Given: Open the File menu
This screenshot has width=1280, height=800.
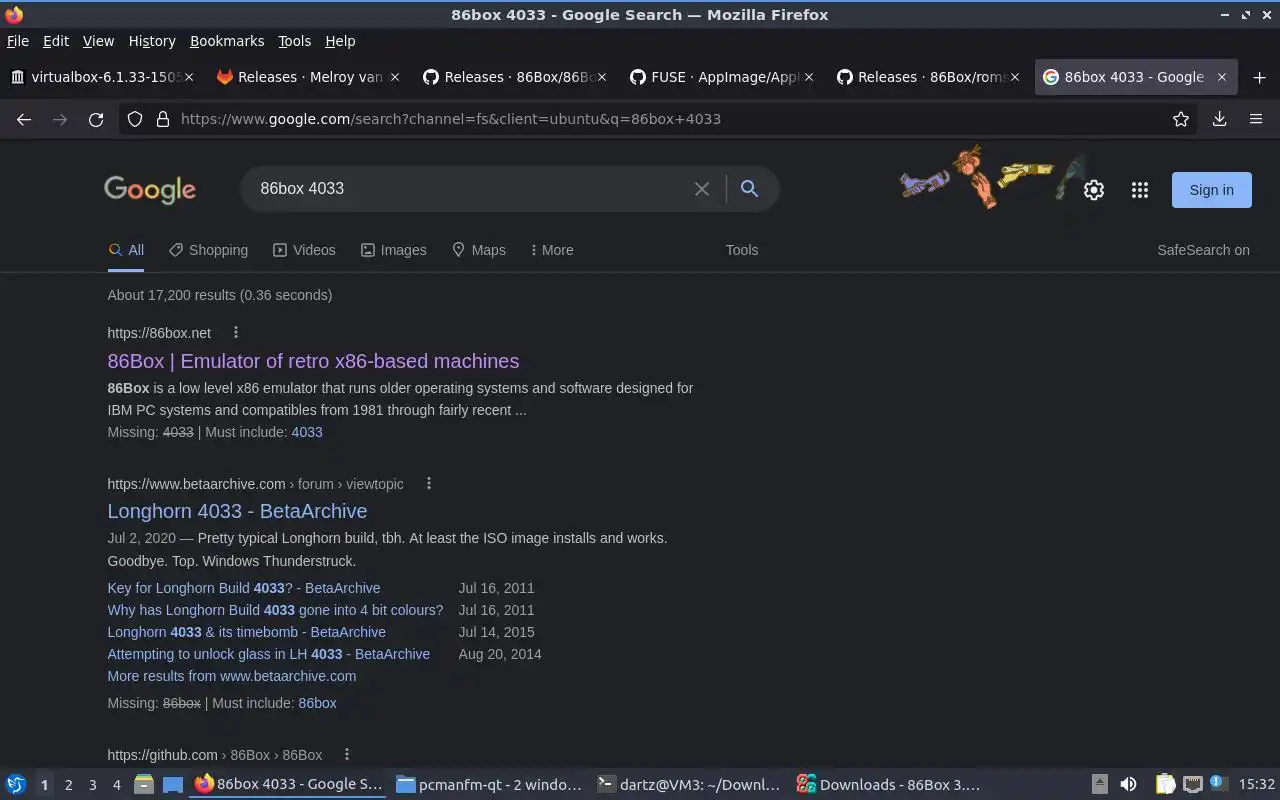Looking at the screenshot, I should 18,41.
